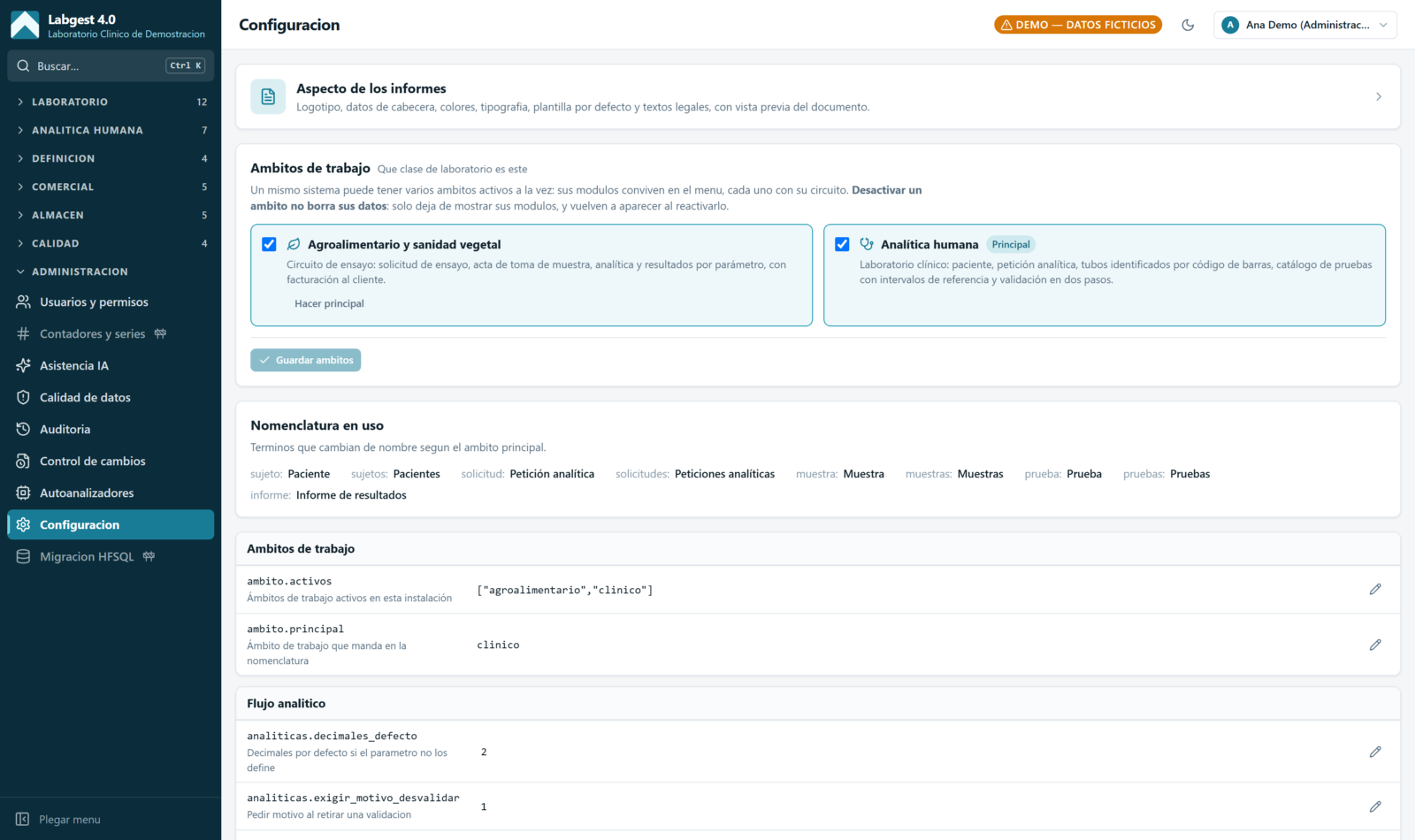Open Usuarios y permisos page

[x=111, y=302]
